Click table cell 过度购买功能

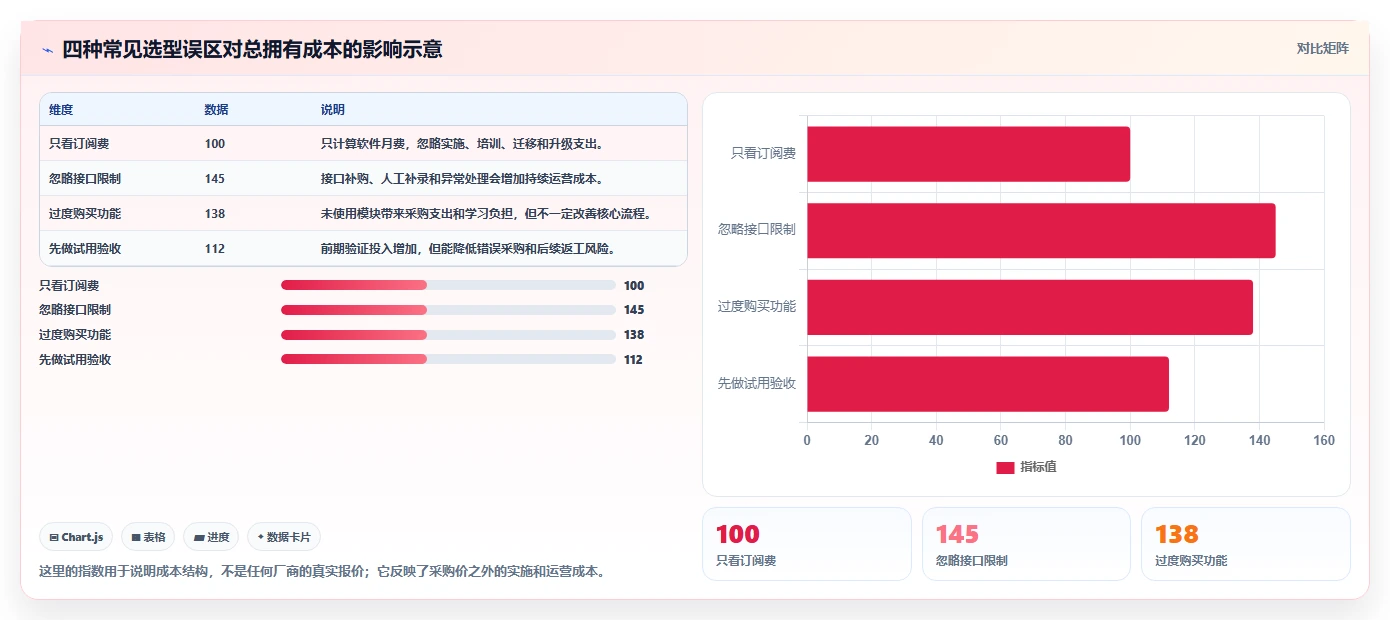click(85, 214)
